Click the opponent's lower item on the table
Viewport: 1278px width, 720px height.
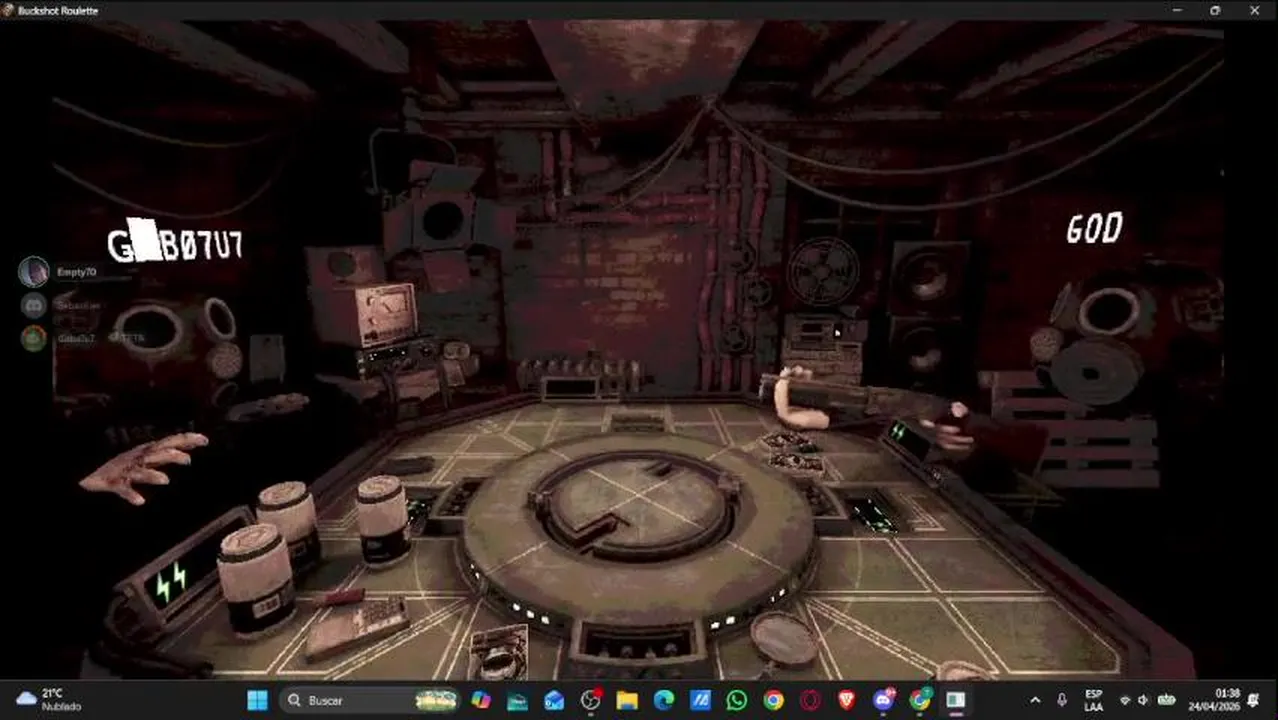pos(796,463)
